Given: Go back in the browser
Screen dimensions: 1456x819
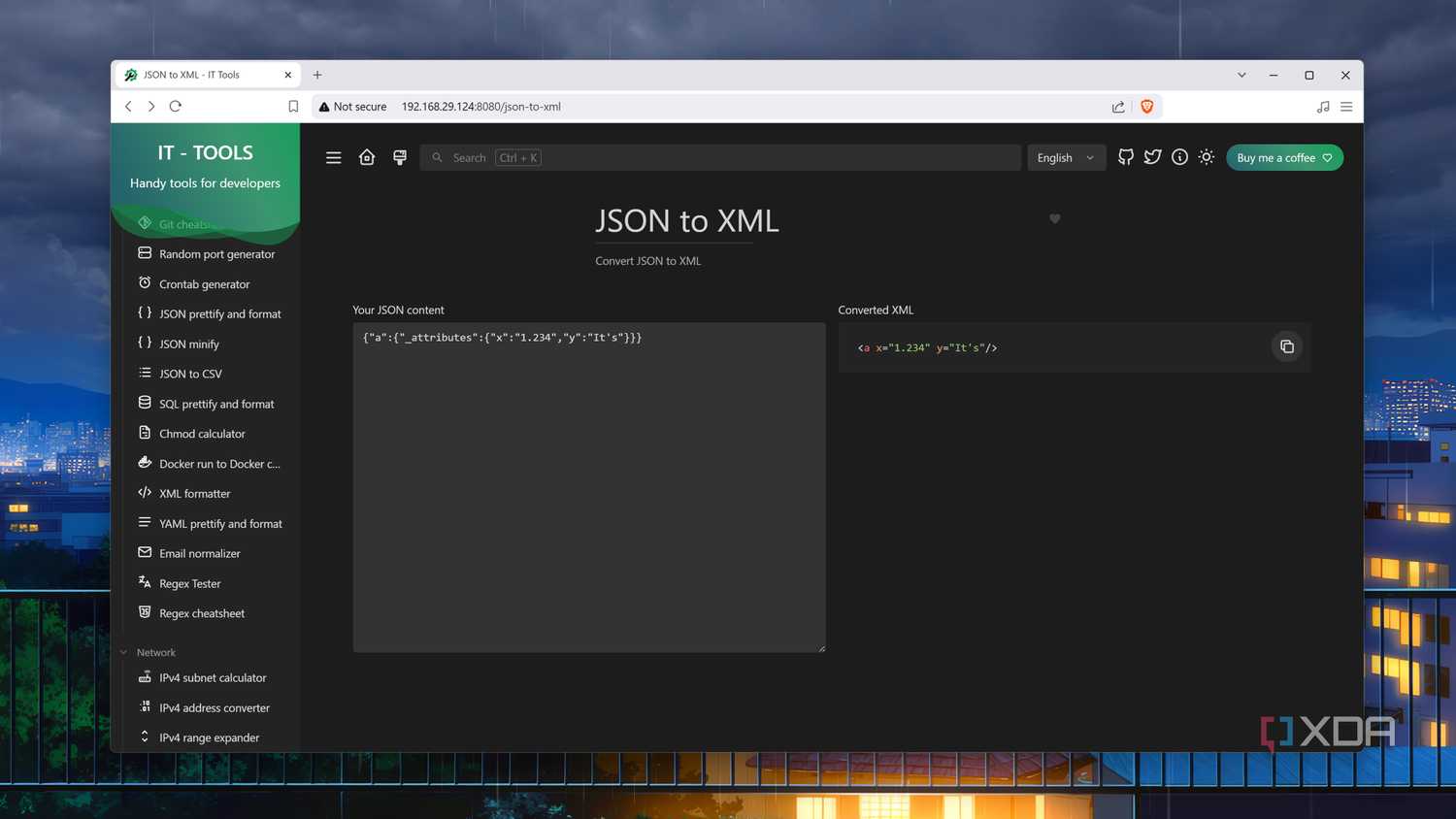Looking at the screenshot, I should tap(128, 107).
